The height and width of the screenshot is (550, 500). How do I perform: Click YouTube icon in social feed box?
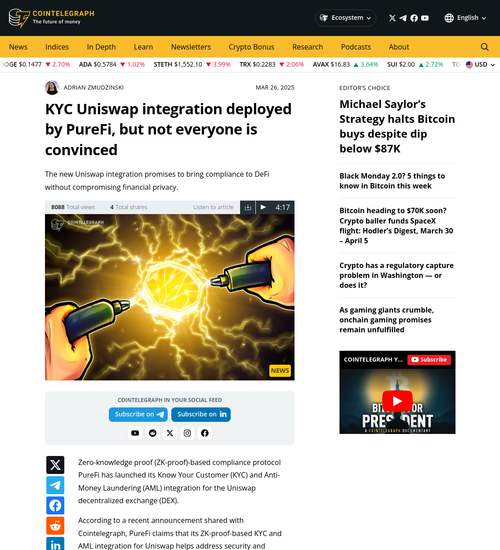click(135, 433)
